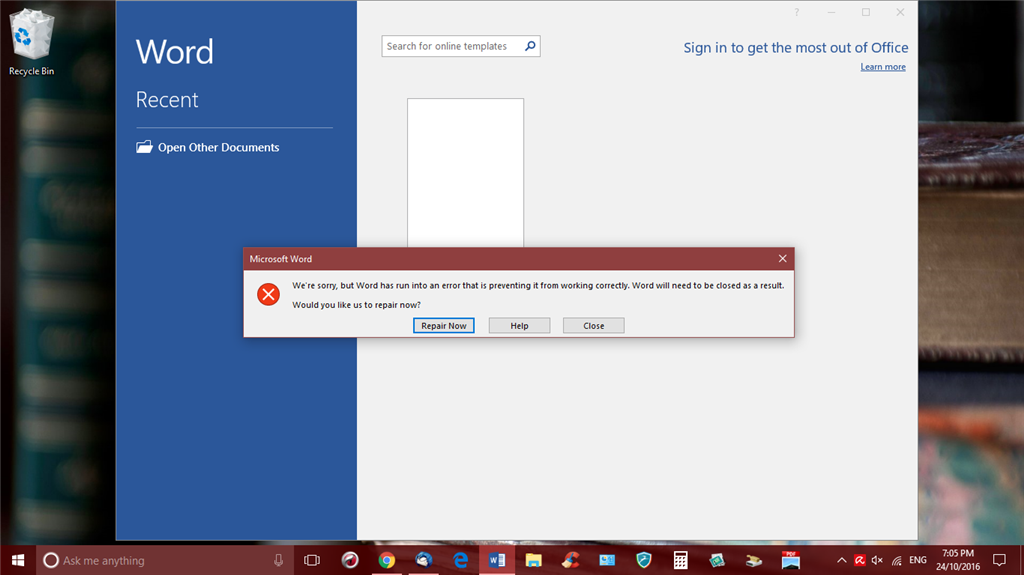This screenshot has height=575, width=1024.
Task: Click the magnifier search icon for templates
Action: 530,46
